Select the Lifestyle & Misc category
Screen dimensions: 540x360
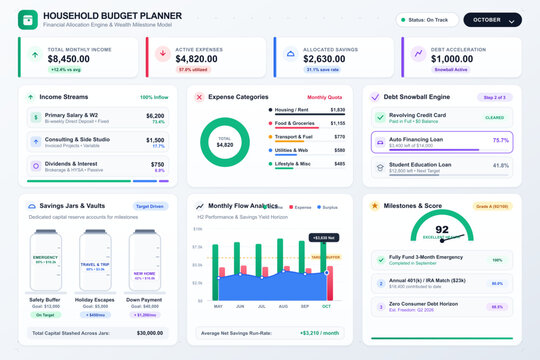[307, 165]
